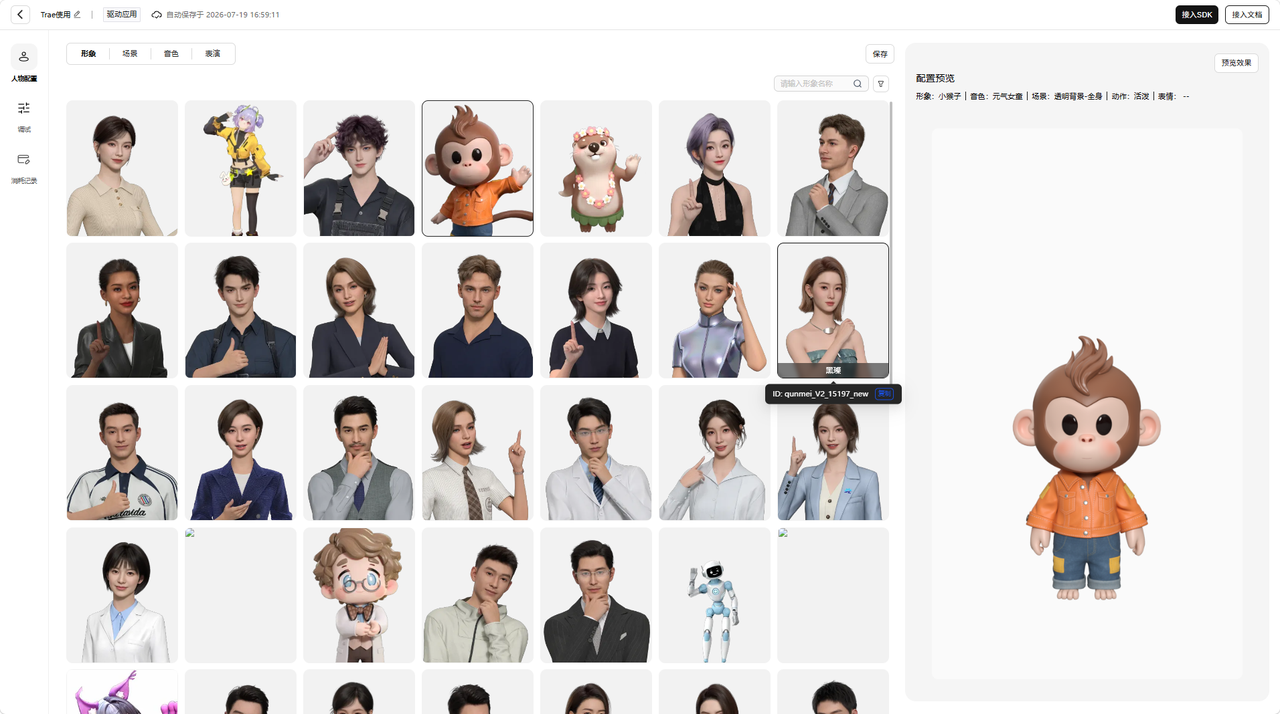
Task: Click the 保存 button
Action: click(880, 54)
